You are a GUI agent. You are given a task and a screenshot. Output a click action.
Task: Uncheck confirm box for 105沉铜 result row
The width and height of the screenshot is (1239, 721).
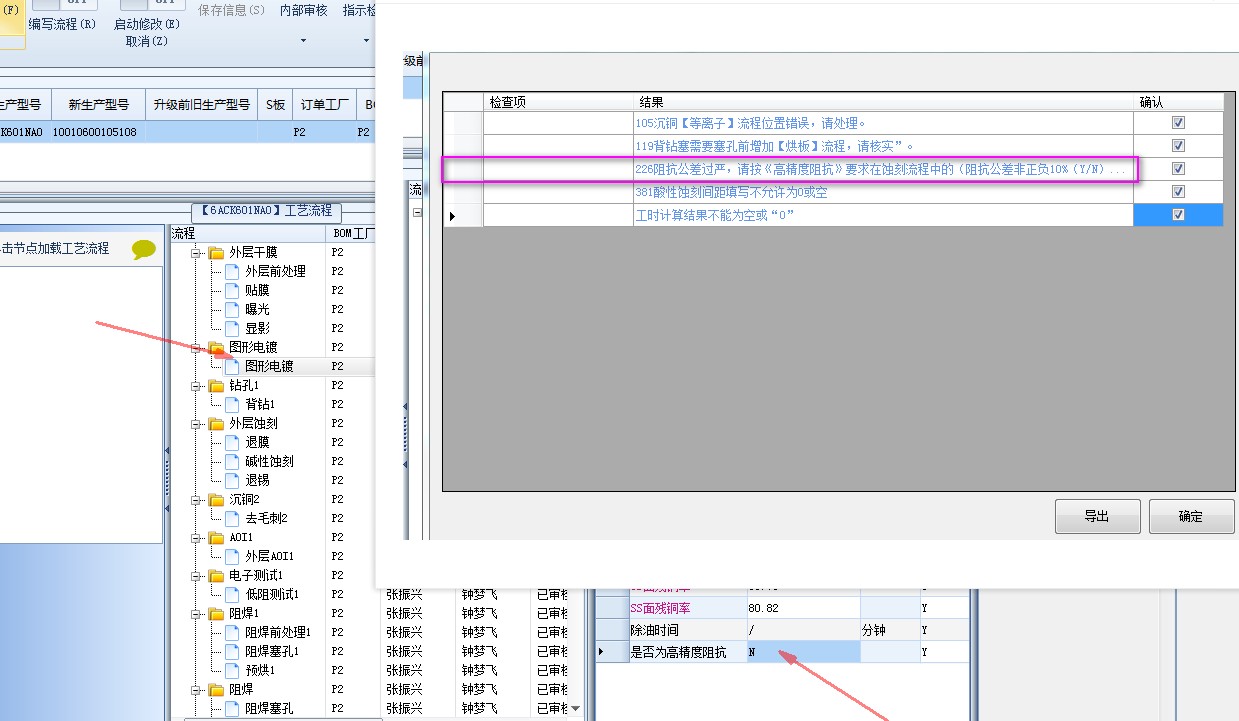pyautogui.click(x=1178, y=123)
